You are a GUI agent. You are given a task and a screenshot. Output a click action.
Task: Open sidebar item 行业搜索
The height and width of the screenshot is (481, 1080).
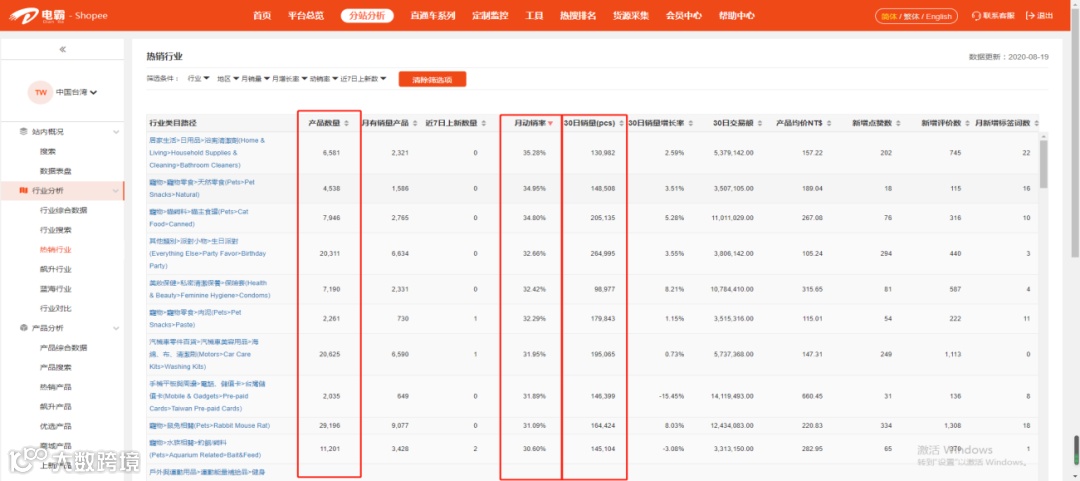[55, 229]
